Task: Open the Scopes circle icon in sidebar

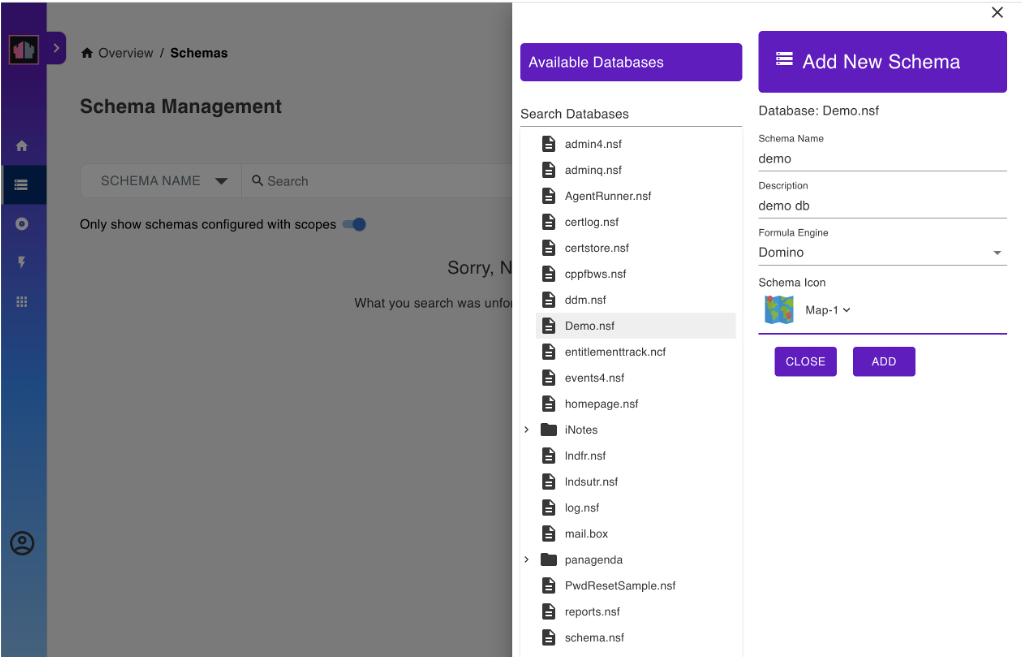Action: [x=22, y=224]
